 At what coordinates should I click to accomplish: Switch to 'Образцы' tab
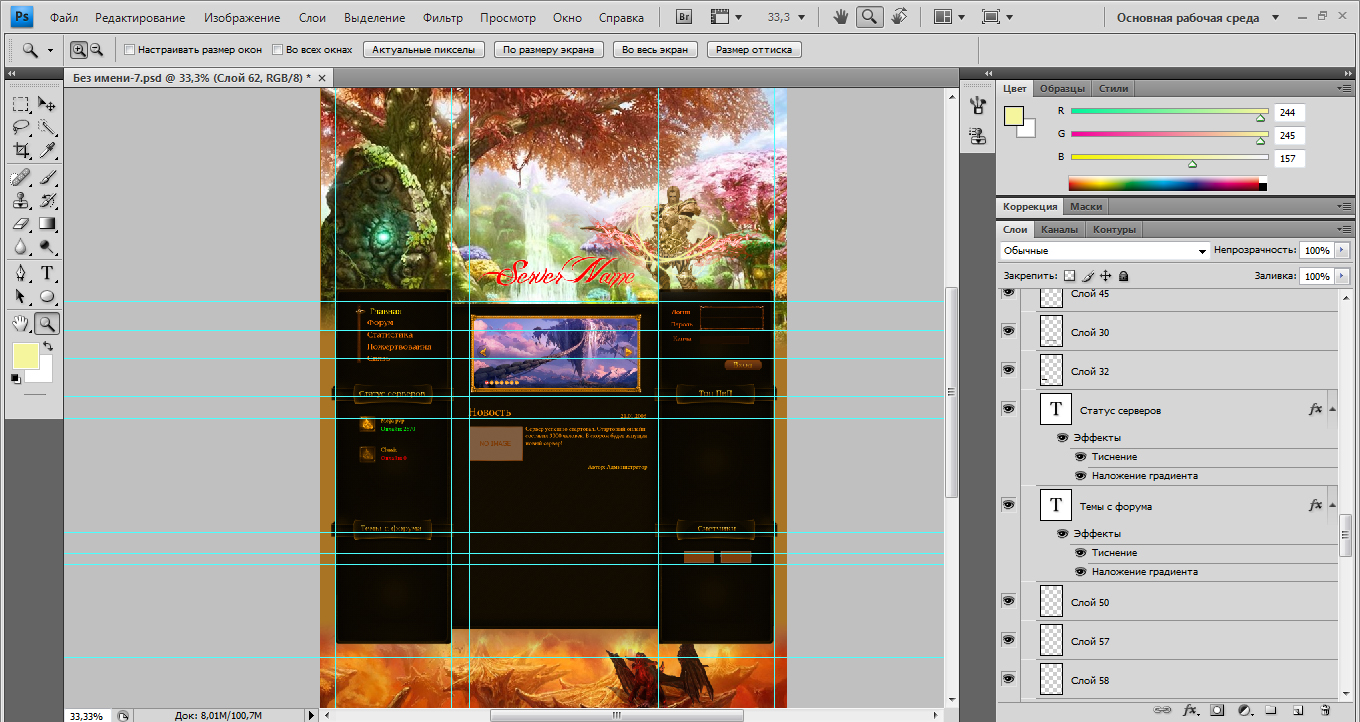pyautogui.click(x=1062, y=88)
